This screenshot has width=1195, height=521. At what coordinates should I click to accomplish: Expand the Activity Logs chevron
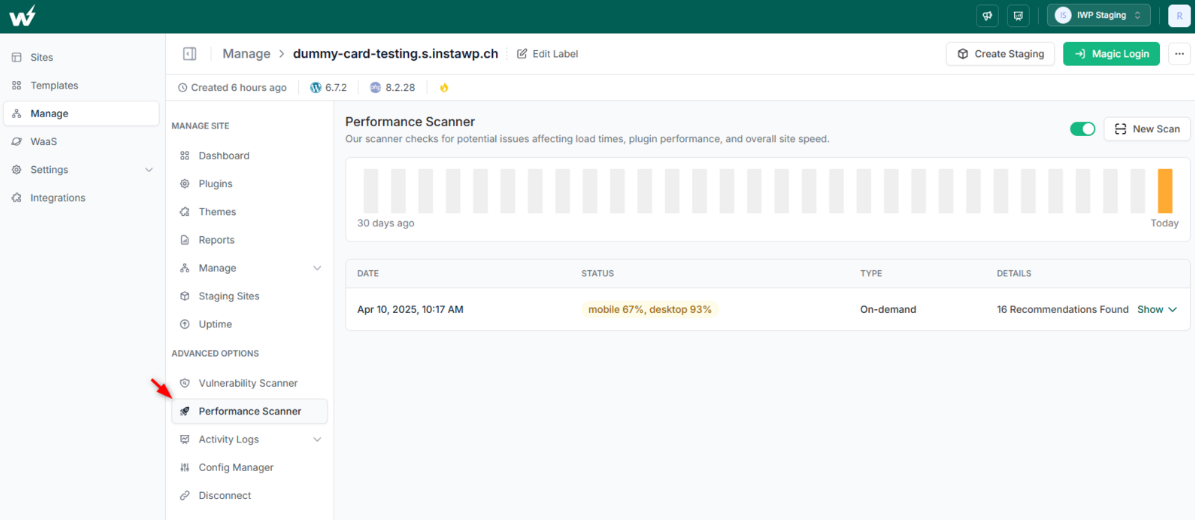317,439
